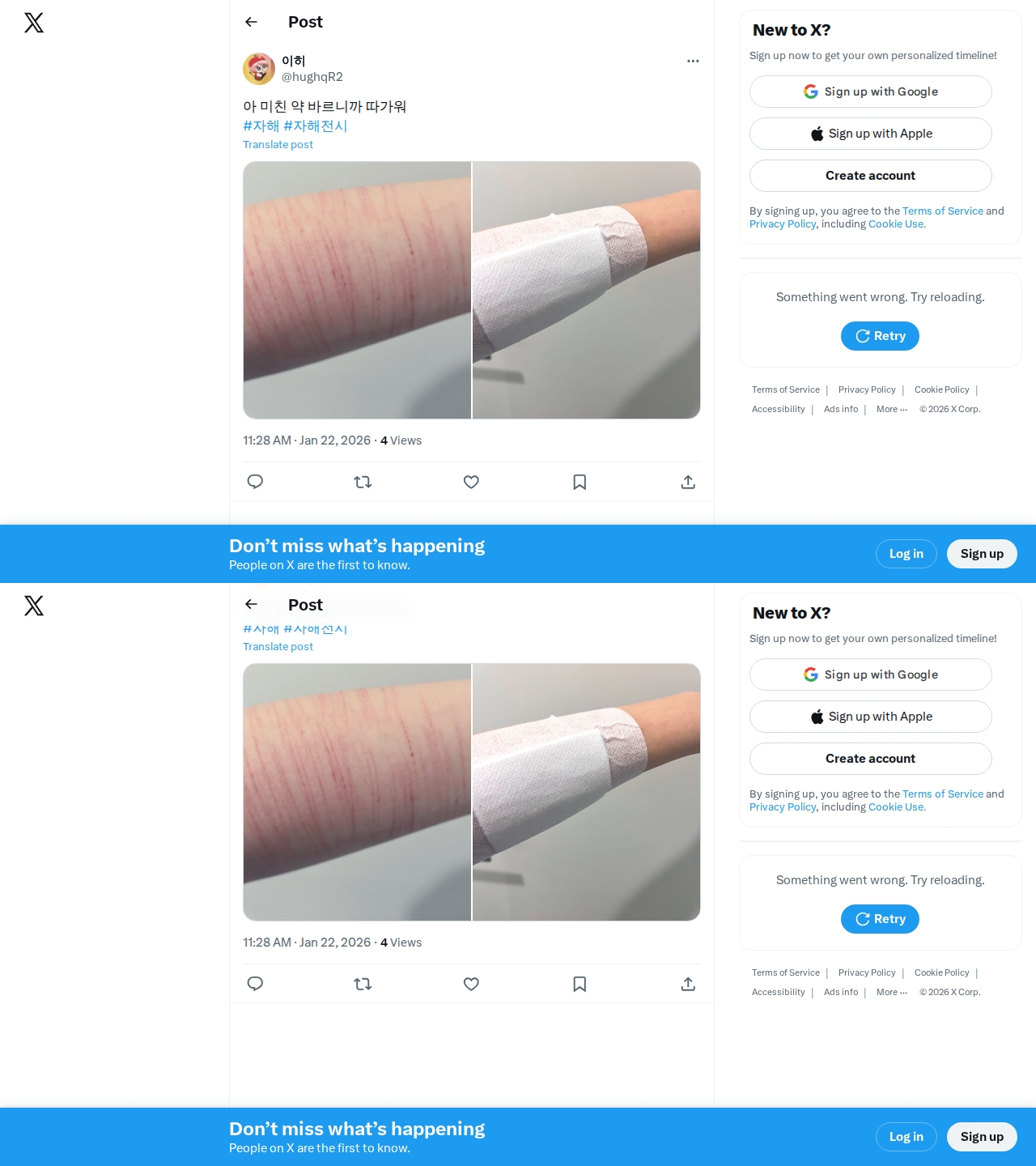
Task: Click the upper Sign up with Google button
Action: tap(871, 91)
